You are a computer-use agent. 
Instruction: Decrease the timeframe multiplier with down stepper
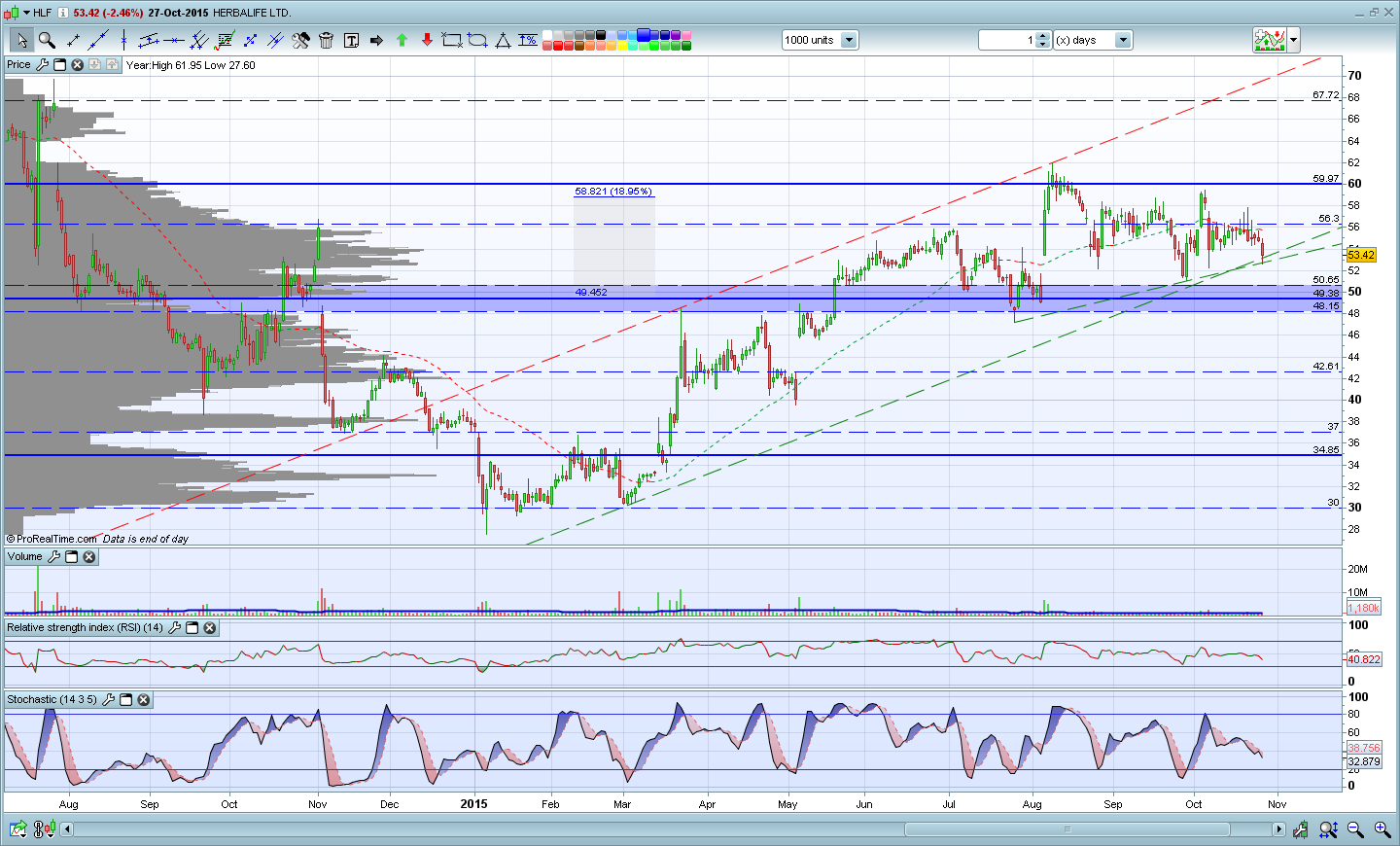pyautogui.click(x=1043, y=45)
